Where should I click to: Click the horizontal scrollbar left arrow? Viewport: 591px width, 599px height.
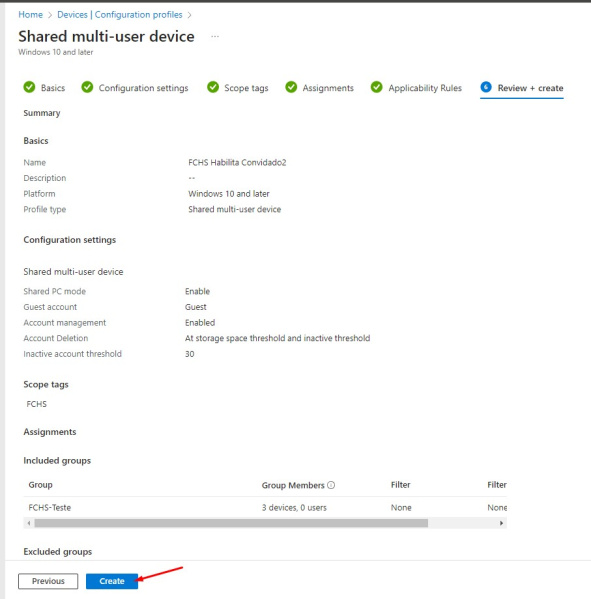pos(29,523)
